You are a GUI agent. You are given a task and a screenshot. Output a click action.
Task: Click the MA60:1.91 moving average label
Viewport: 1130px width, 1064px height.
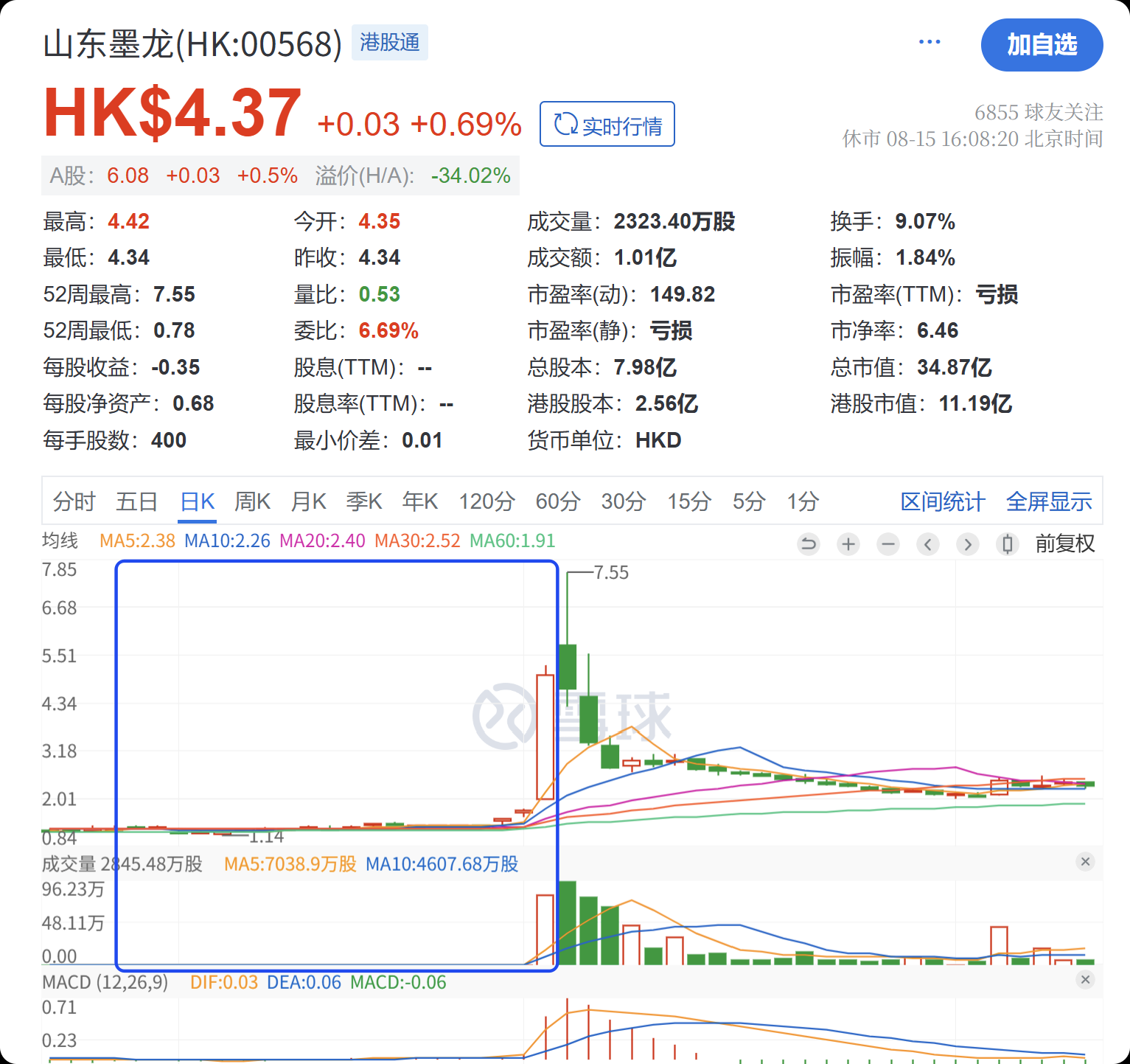pos(512,540)
